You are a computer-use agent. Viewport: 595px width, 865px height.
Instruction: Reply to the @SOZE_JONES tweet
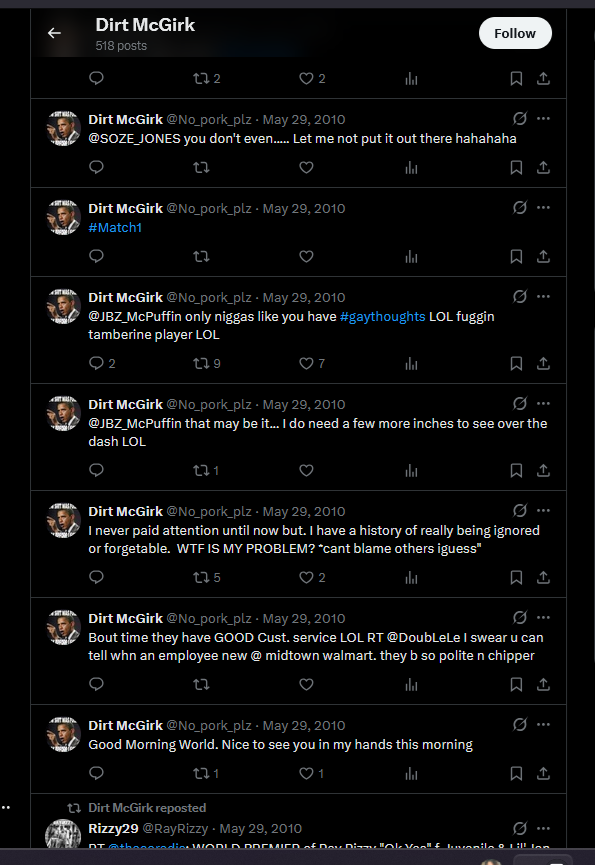97,167
